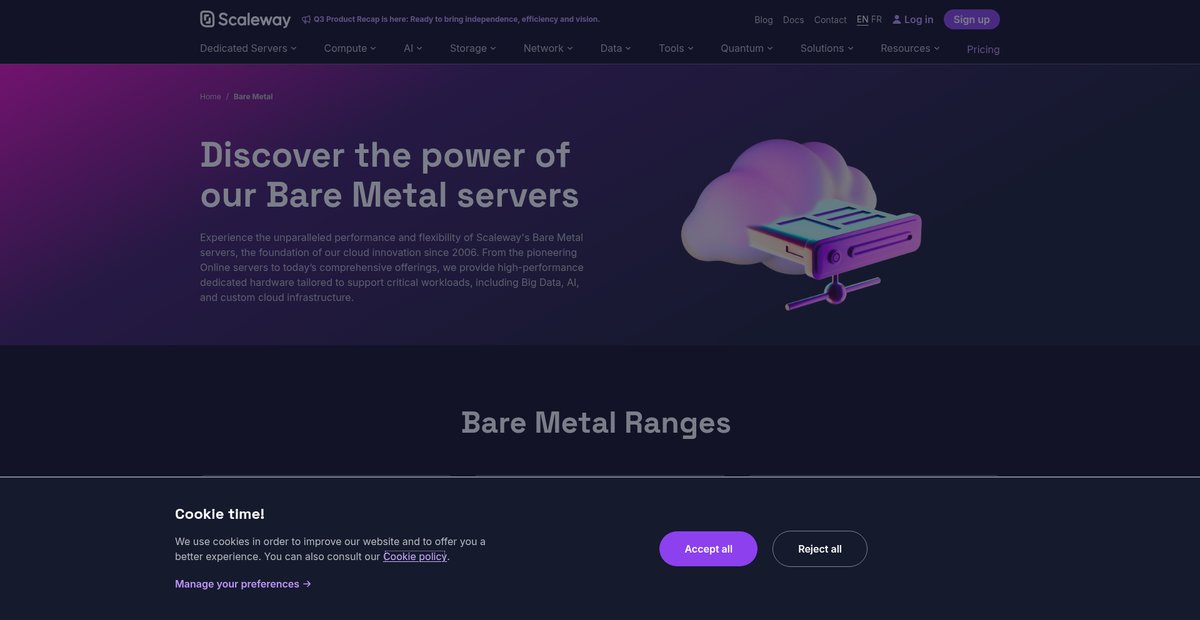Switch language to EN
1200x620 pixels.
click(862, 19)
